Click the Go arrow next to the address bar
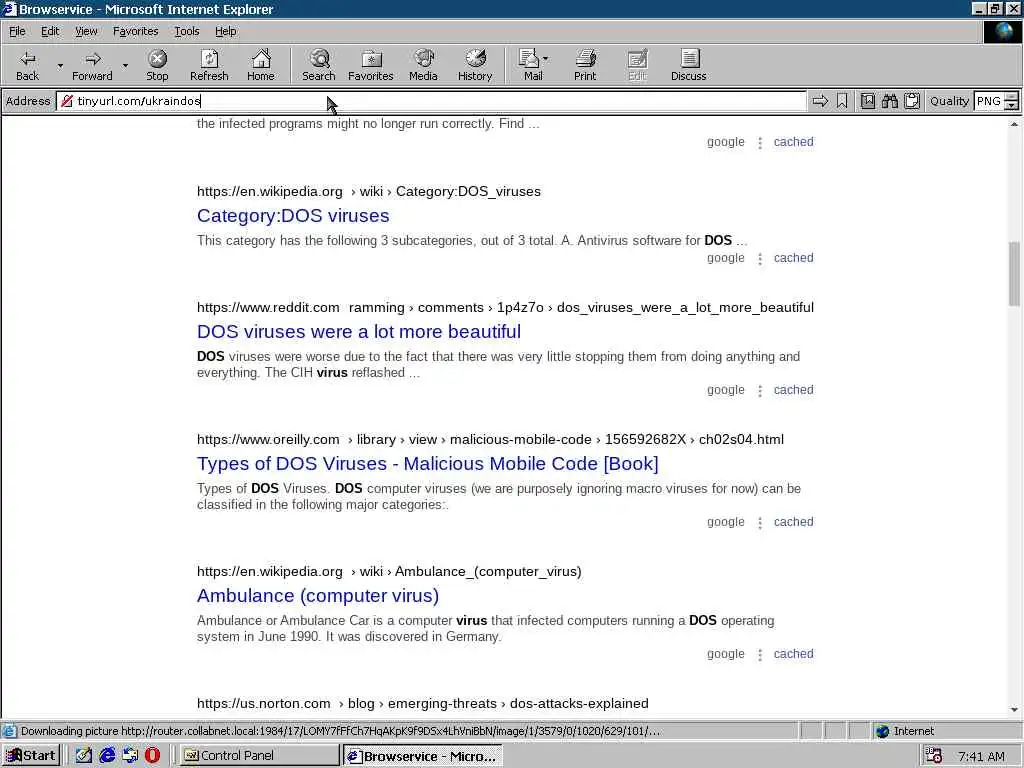 (x=820, y=101)
